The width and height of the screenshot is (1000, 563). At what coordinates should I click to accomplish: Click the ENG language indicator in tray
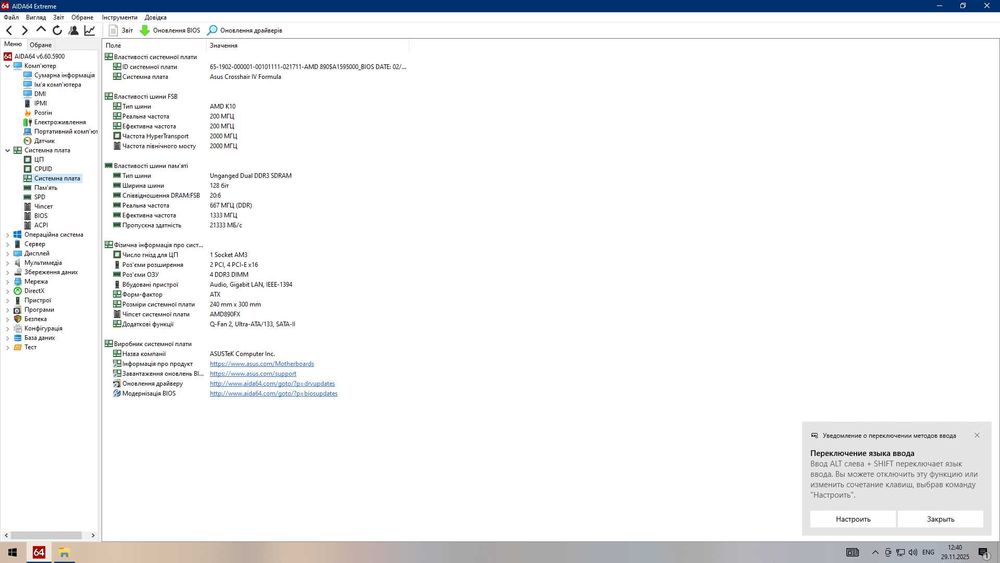(x=928, y=552)
